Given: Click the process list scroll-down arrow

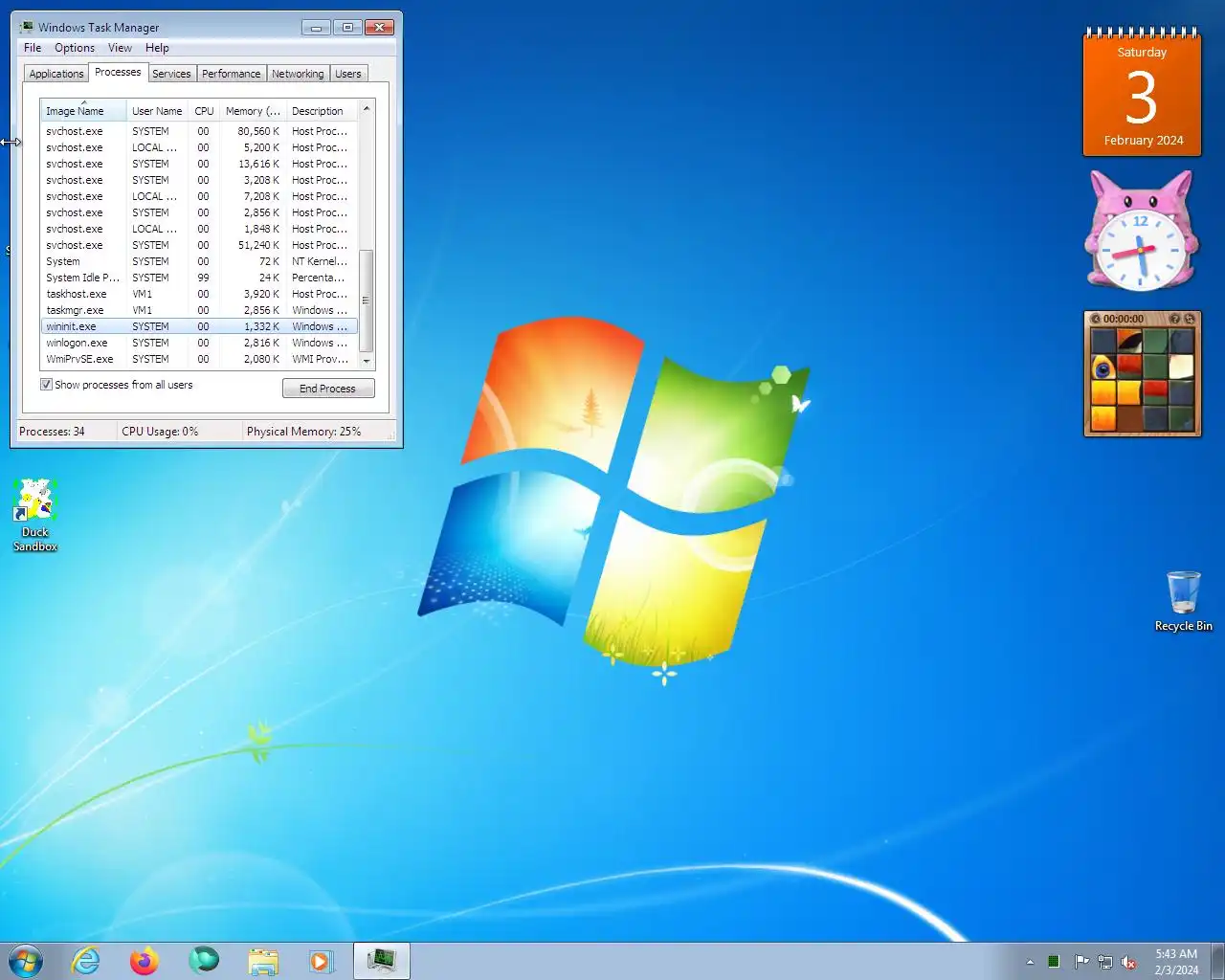Looking at the screenshot, I should point(367,362).
